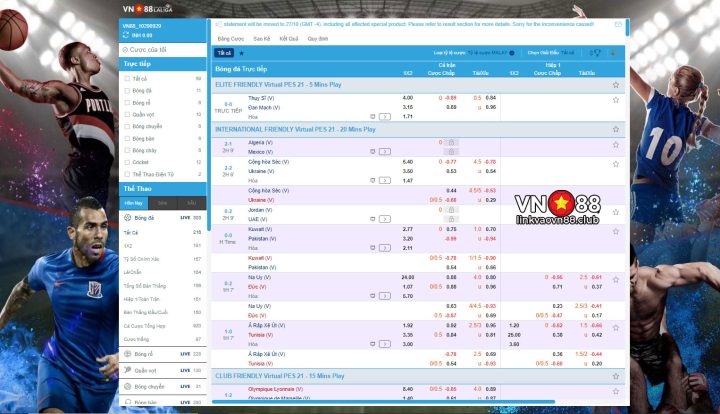The image size is (720, 414).
Task: Favorite the Jordan vs UAE match star
Action: 616,212
